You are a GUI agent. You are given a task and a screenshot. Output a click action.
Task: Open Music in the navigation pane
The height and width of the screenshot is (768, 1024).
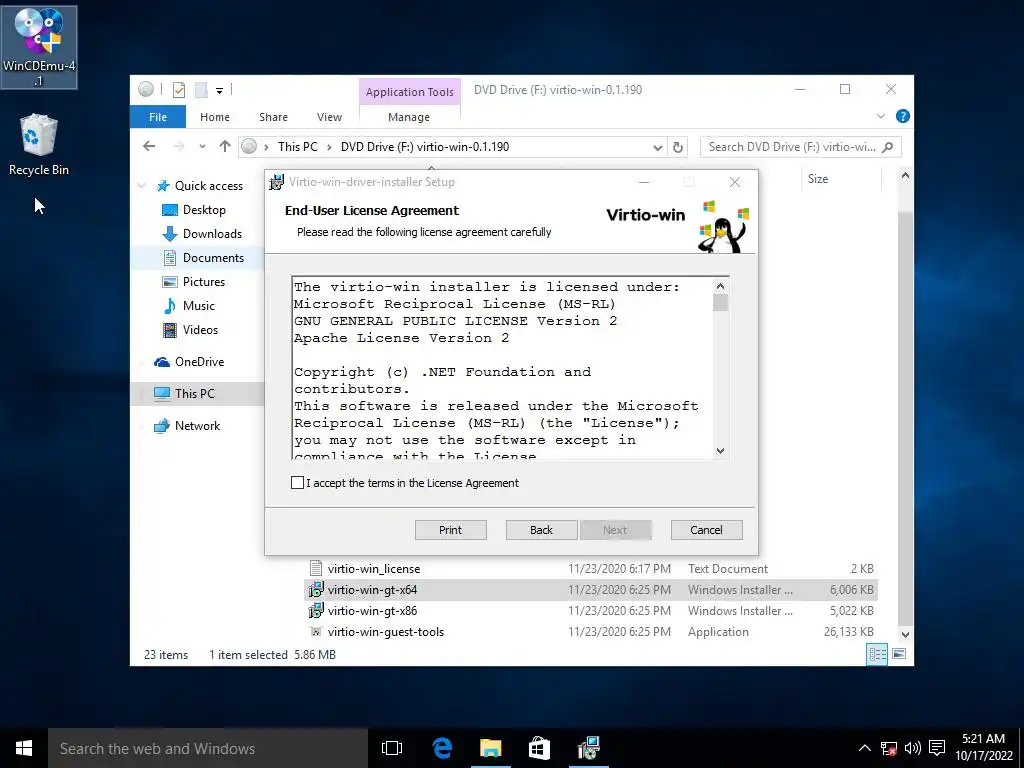coord(188,306)
